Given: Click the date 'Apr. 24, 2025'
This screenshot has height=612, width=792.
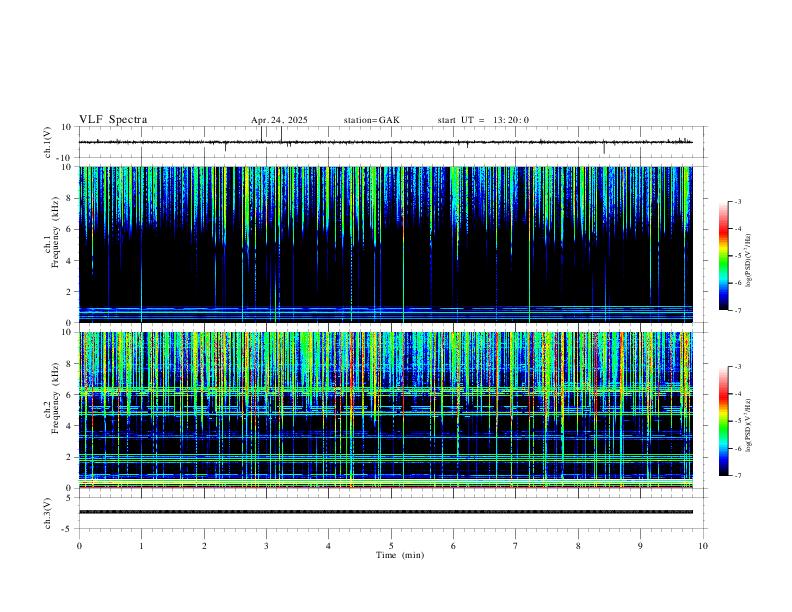Looking at the screenshot, I should [x=279, y=120].
